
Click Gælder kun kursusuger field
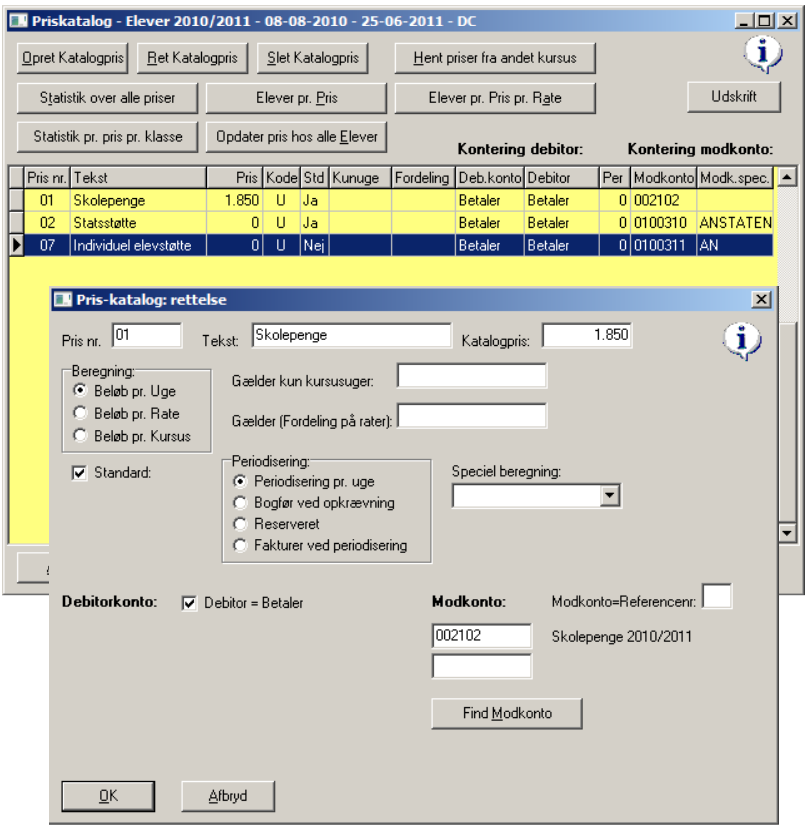pyautogui.click(x=472, y=376)
